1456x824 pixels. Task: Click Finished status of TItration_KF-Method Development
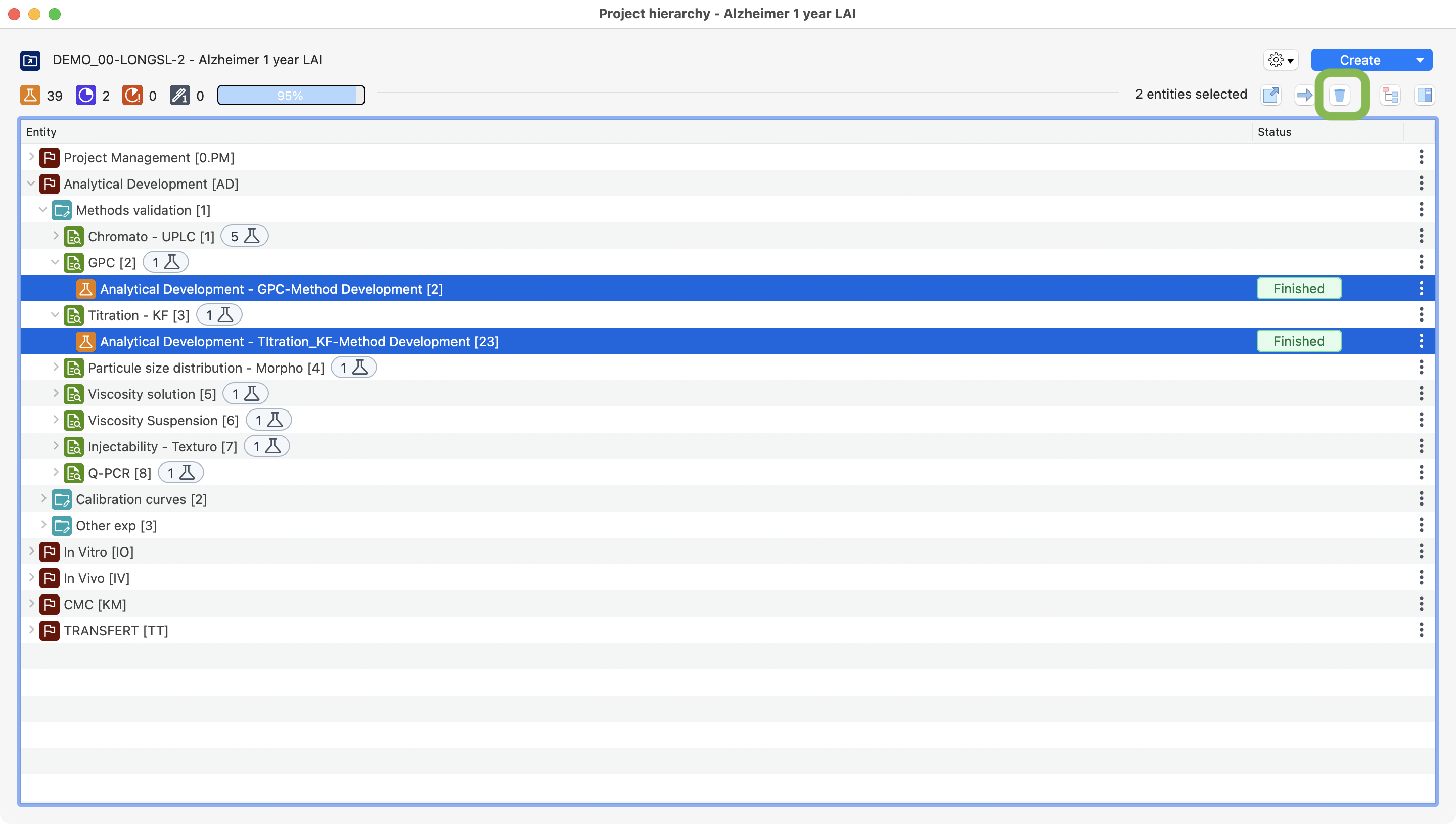(x=1299, y=341)
